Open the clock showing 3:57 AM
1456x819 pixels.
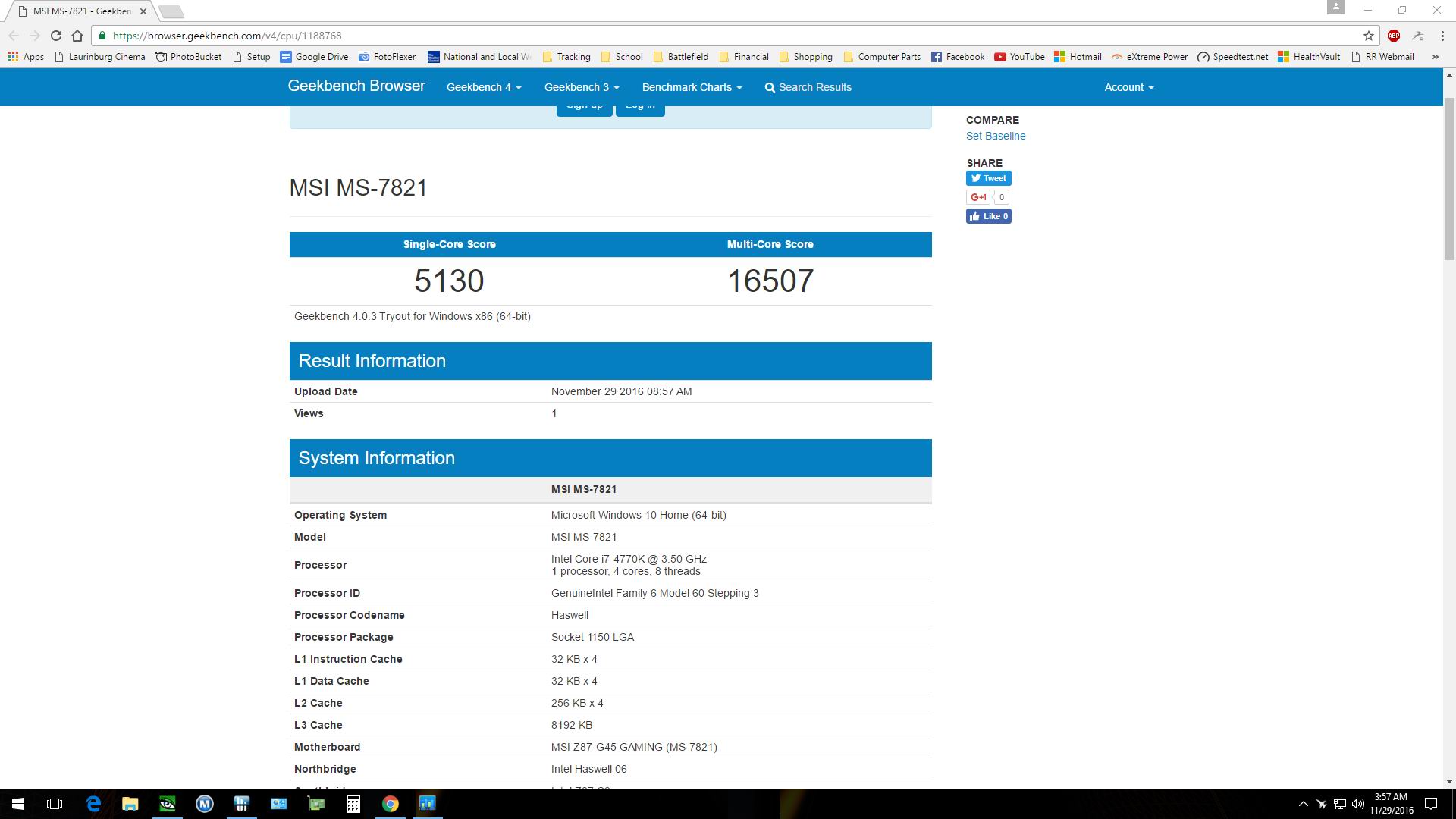(1391, 804)
